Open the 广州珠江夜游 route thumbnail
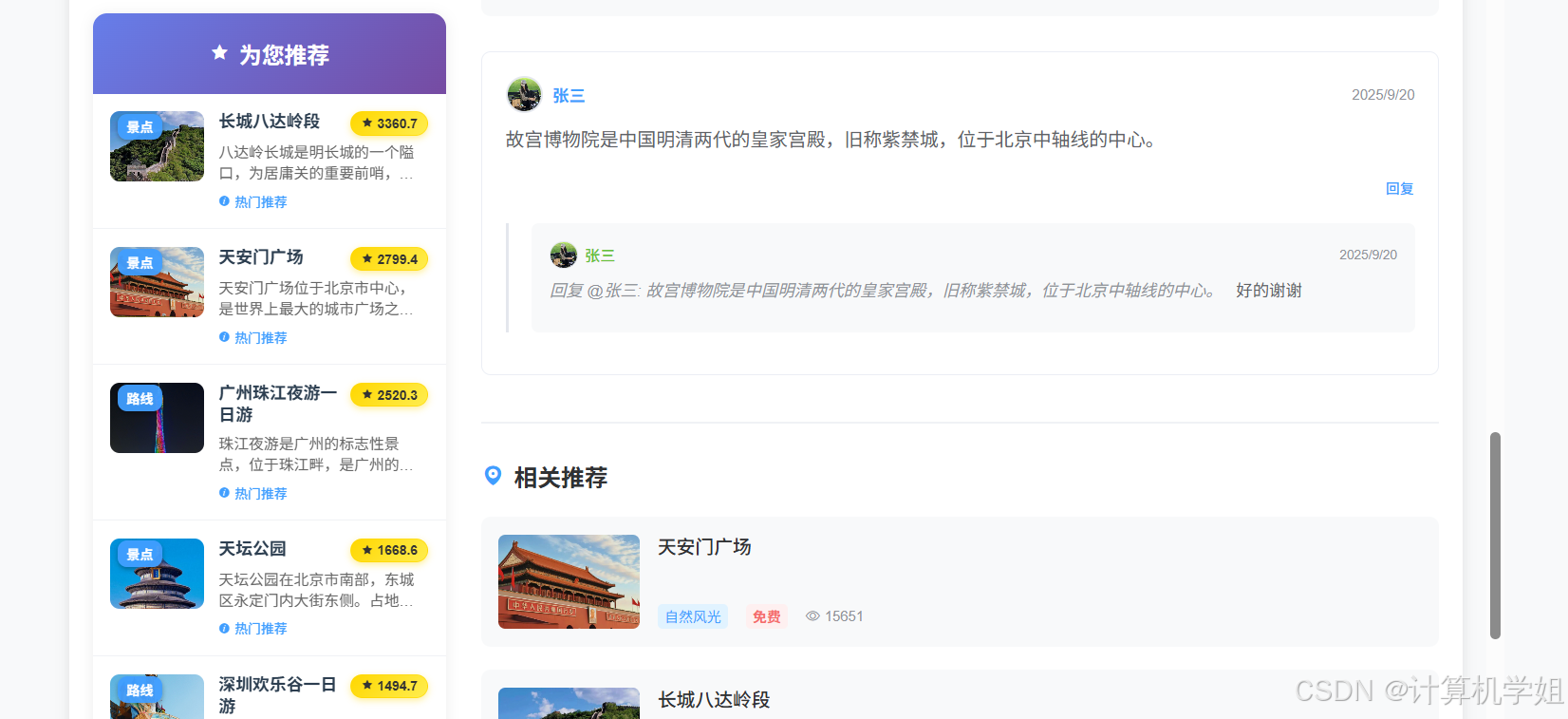Image resolution: width=1568 pixels, height=719 pixels. [x=157, y=418]
